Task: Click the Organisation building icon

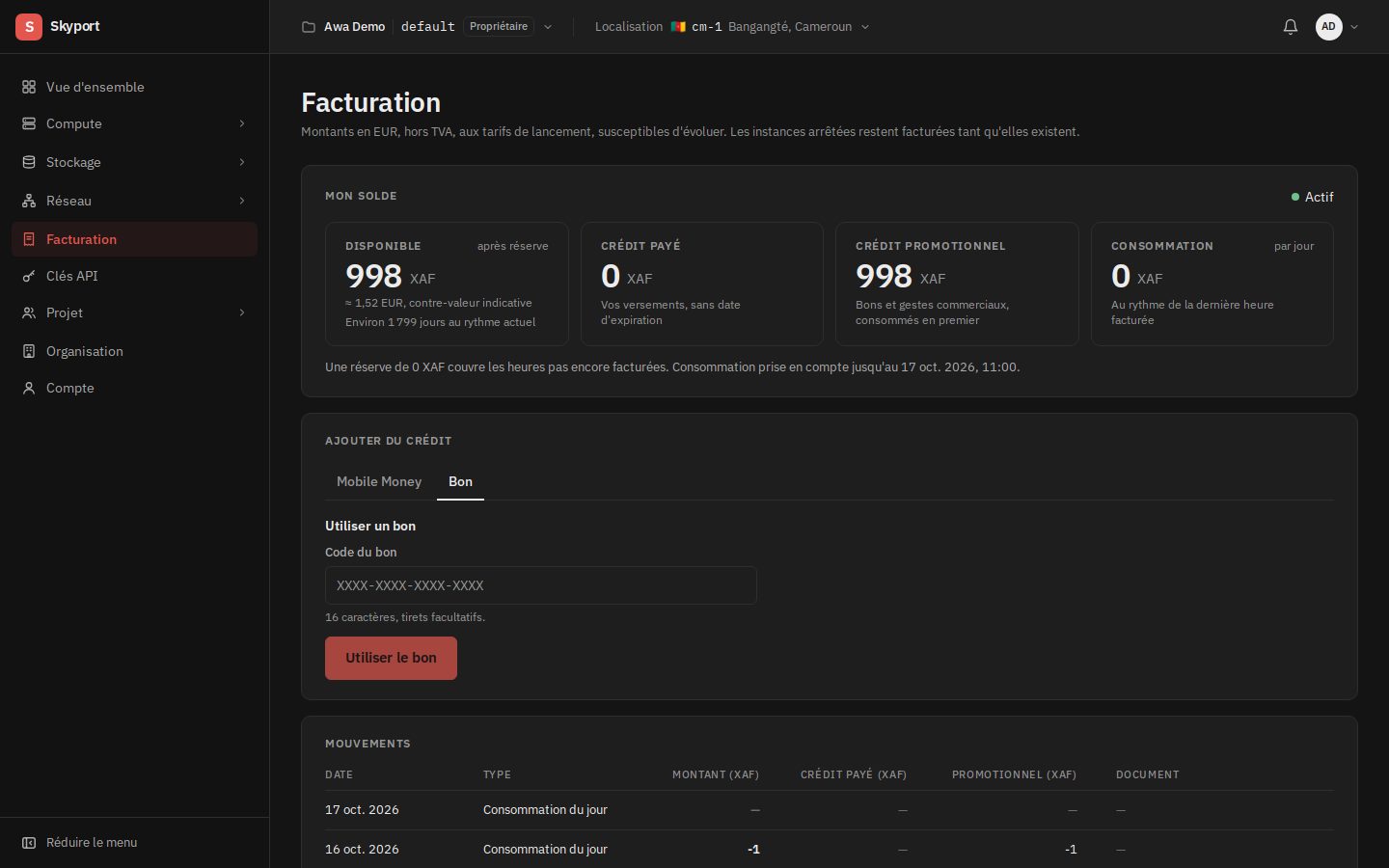Action: (x=29, y=351)
